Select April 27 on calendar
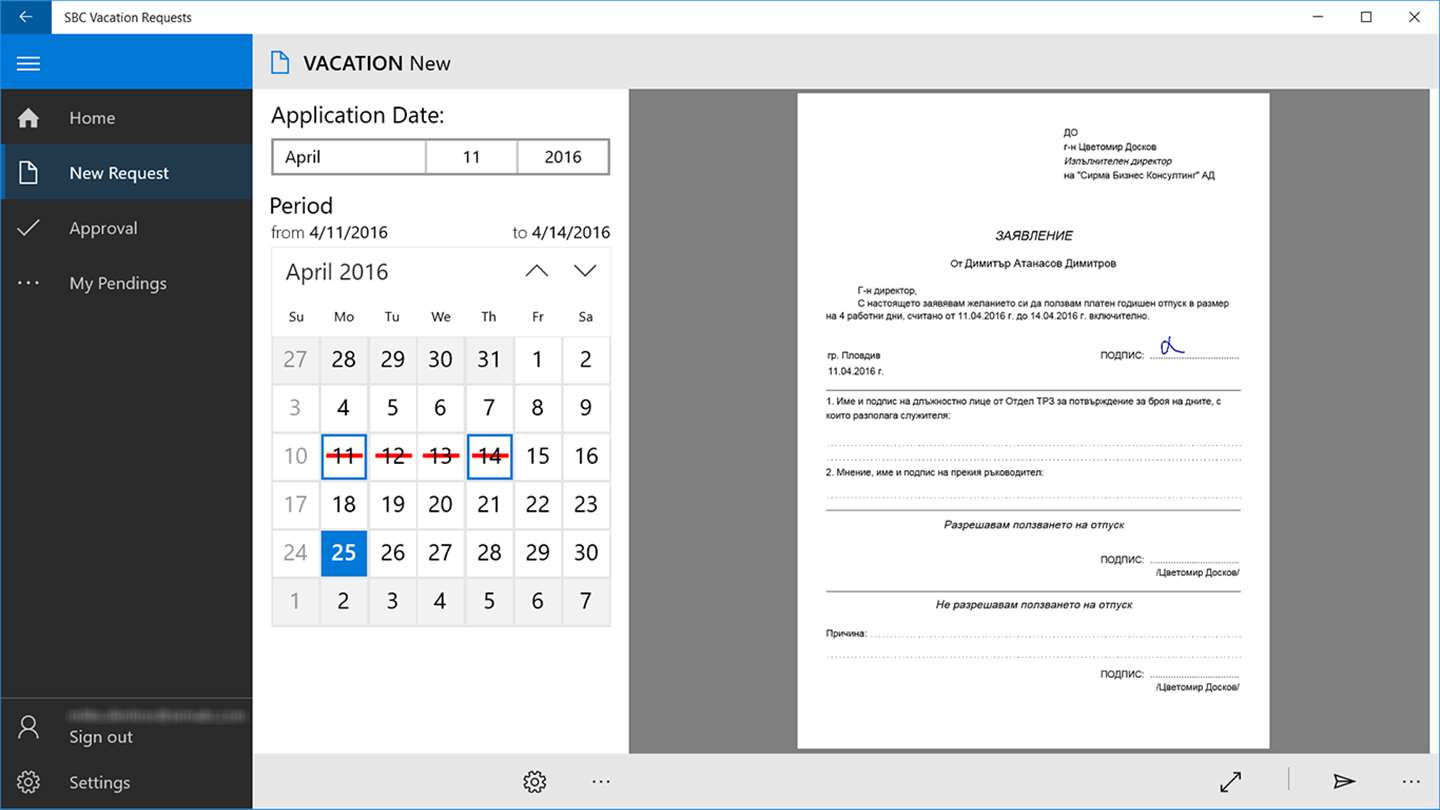Screen dimensions: 1440x810 pyautogui.click(x=441, y=553)
